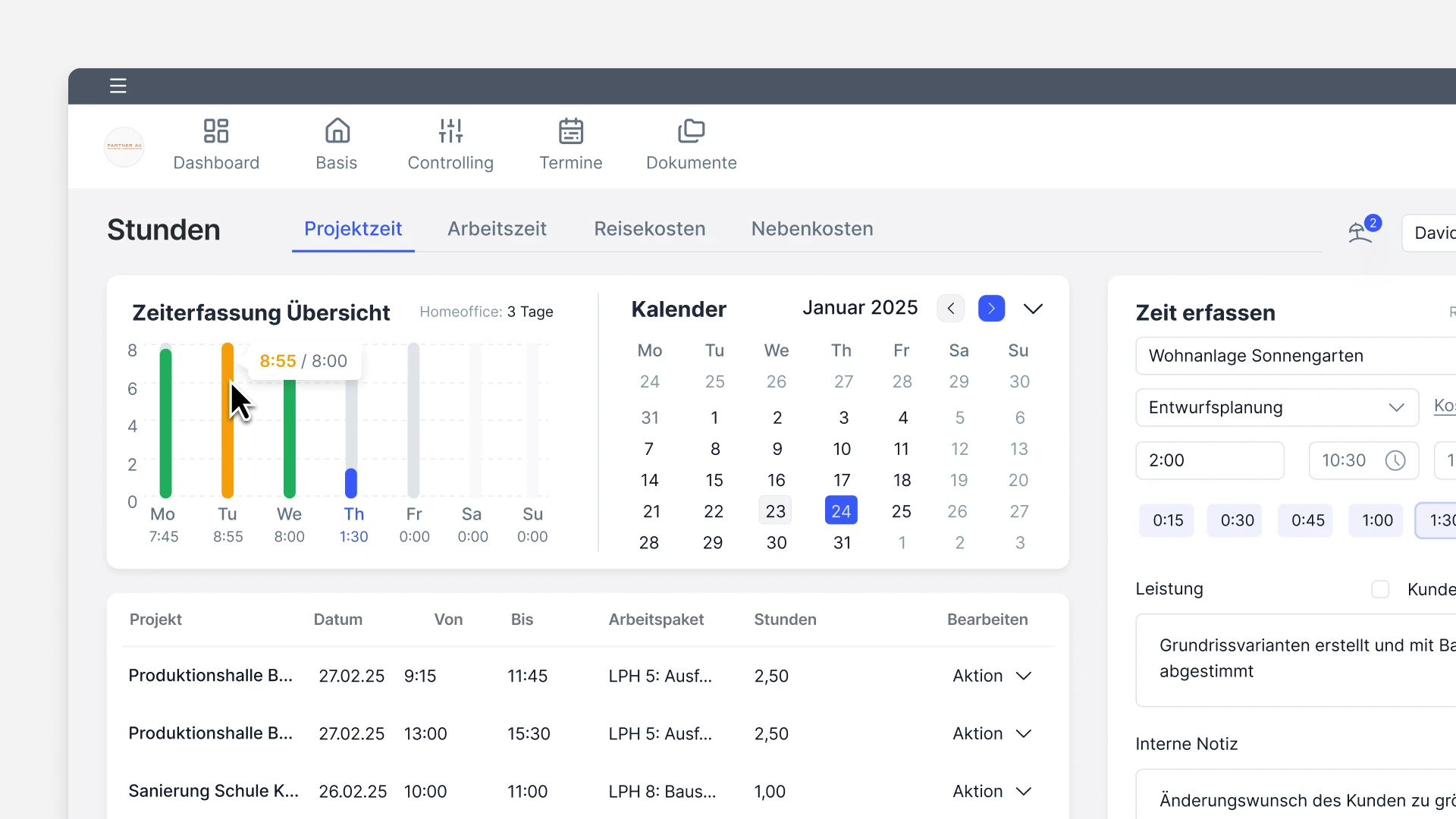Select the 0:30 quick duration chip
This screenshot has width=1456, height=819.
point(1237,520)
